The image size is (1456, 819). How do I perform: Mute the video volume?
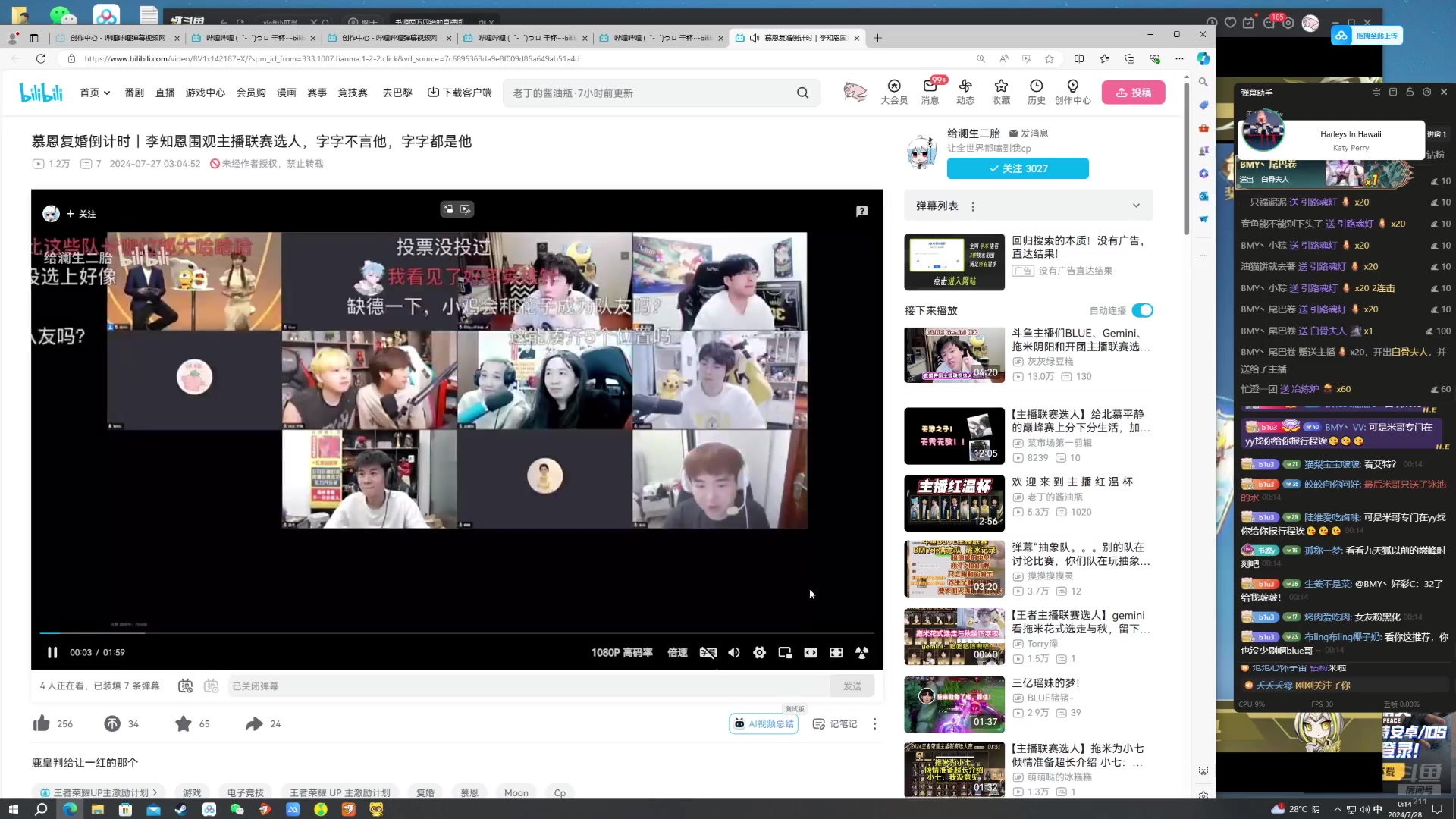point(733,652)
